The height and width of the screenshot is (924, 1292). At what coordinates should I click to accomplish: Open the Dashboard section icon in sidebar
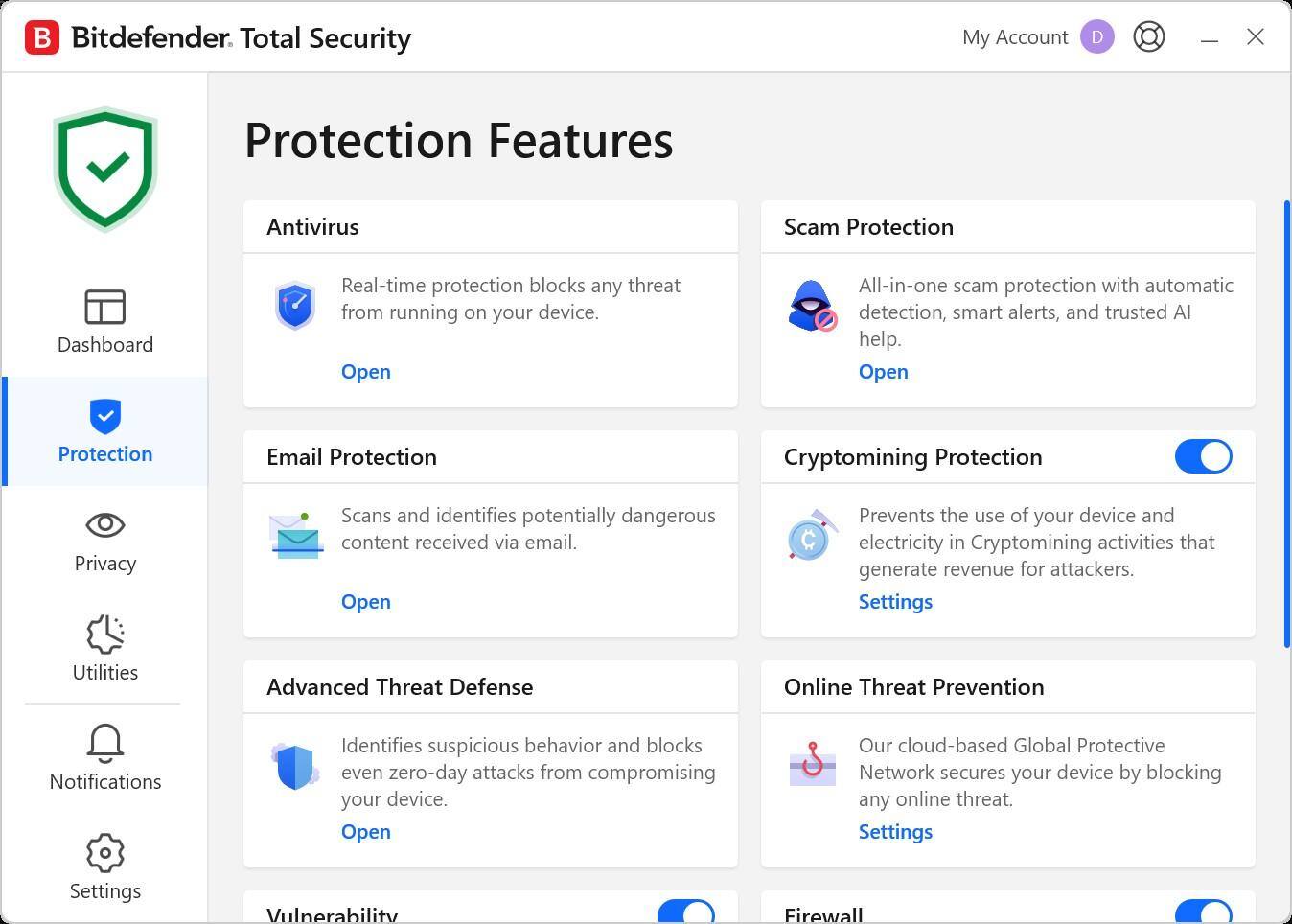coord(104,307)
